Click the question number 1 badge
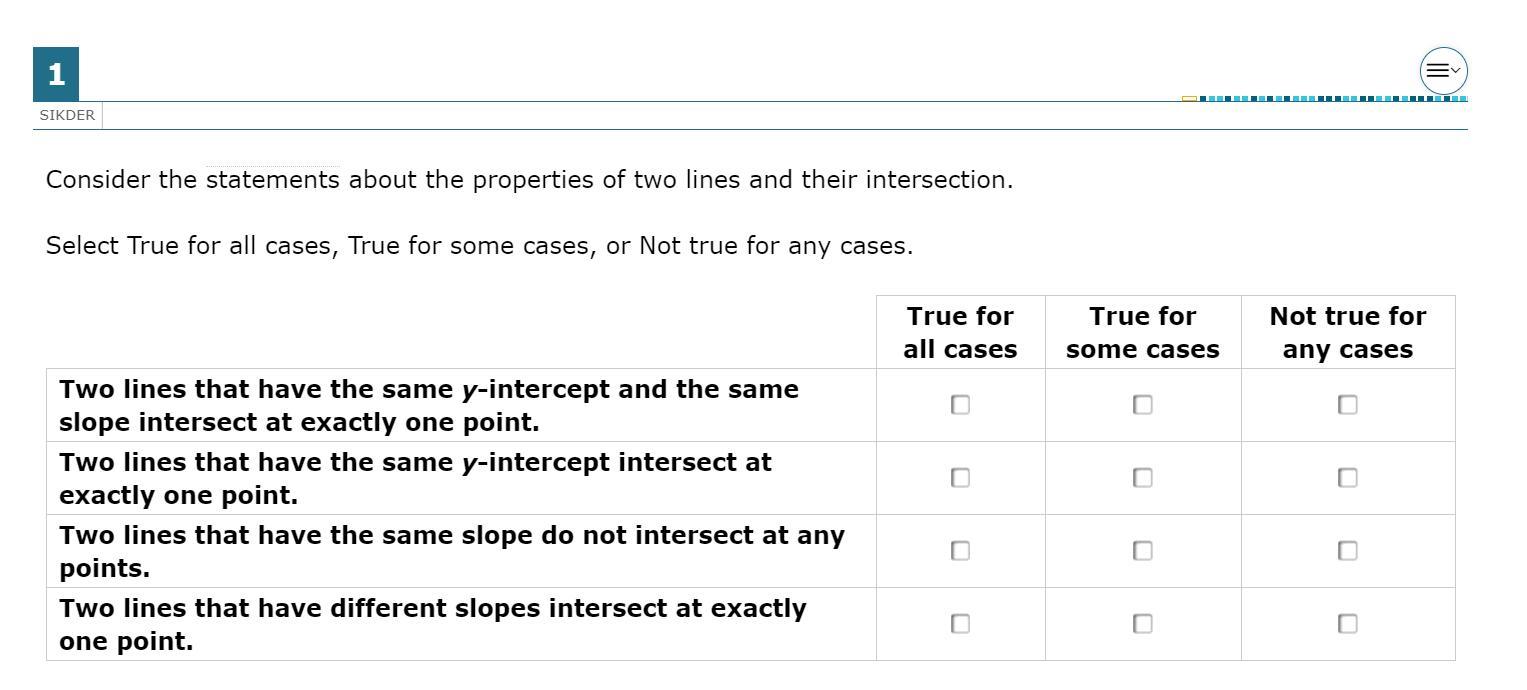The height and width of the screenshot is (690, 1527). coord(56,74)
